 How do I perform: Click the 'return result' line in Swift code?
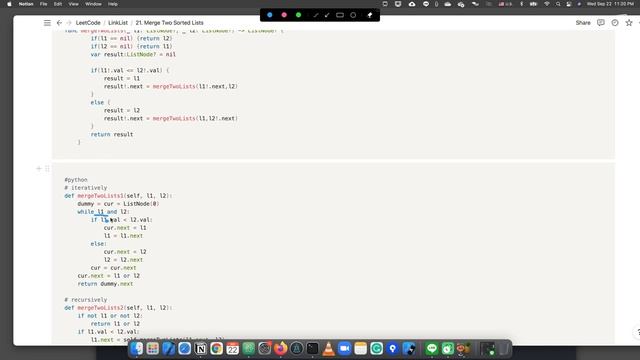pyautogui.click(x=112, y=134)
